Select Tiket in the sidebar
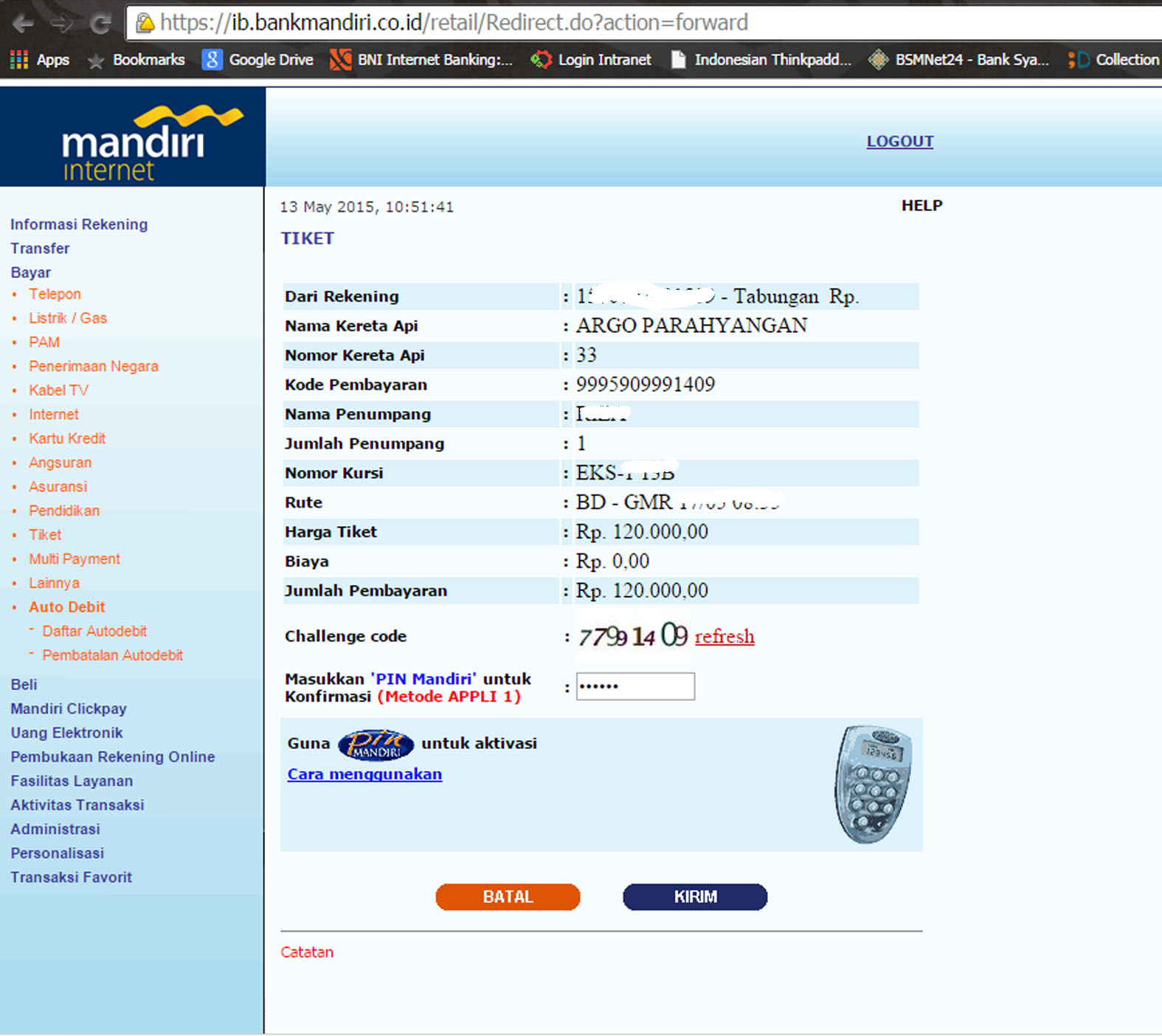The image size is (1162, 1036). point(45,535)
